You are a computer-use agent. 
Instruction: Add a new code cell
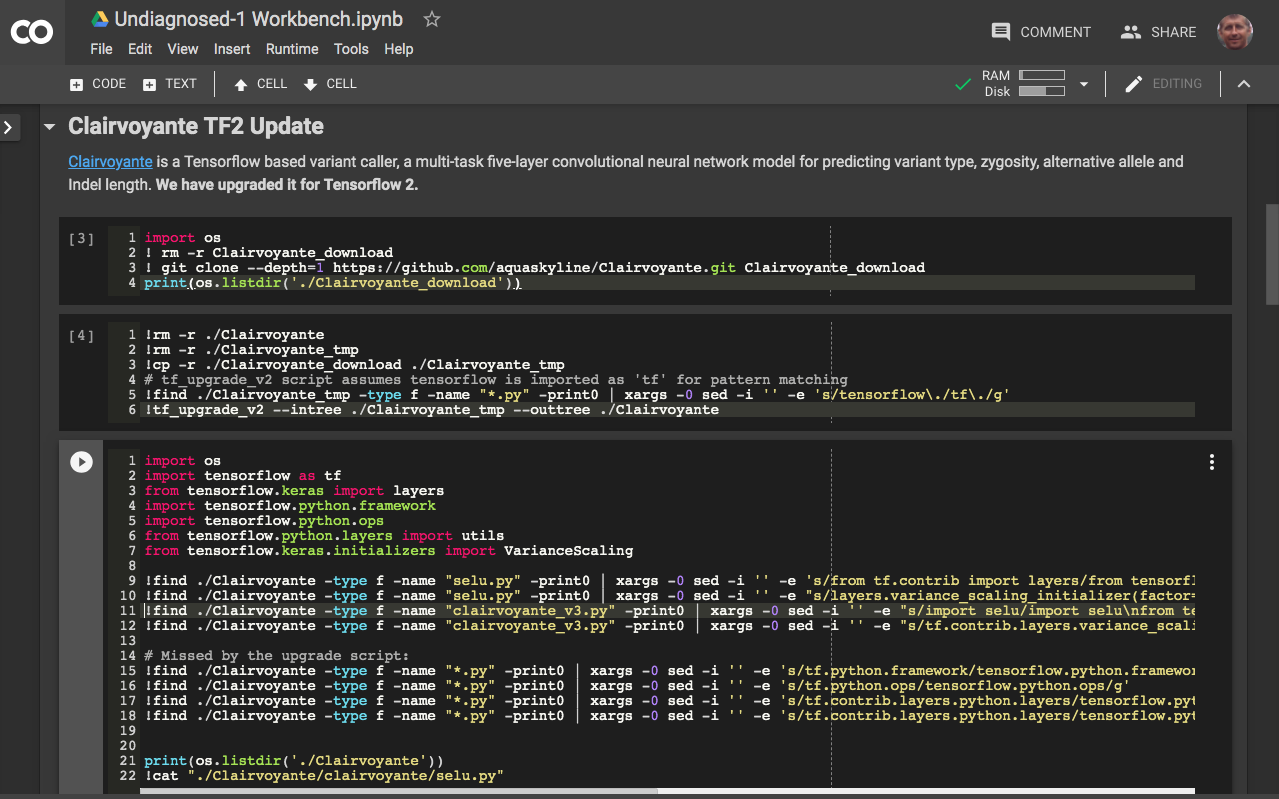[98, 84]
